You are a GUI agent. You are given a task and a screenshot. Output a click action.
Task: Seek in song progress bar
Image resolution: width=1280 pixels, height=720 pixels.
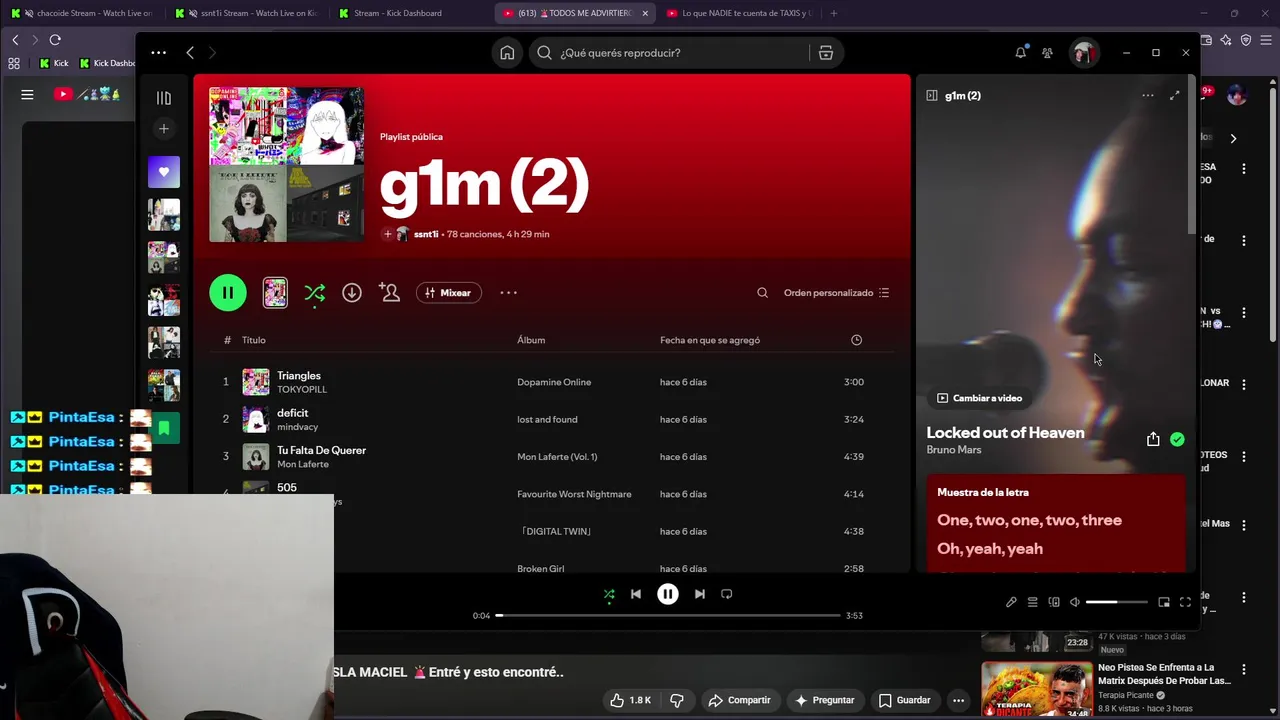pos(668,616)
